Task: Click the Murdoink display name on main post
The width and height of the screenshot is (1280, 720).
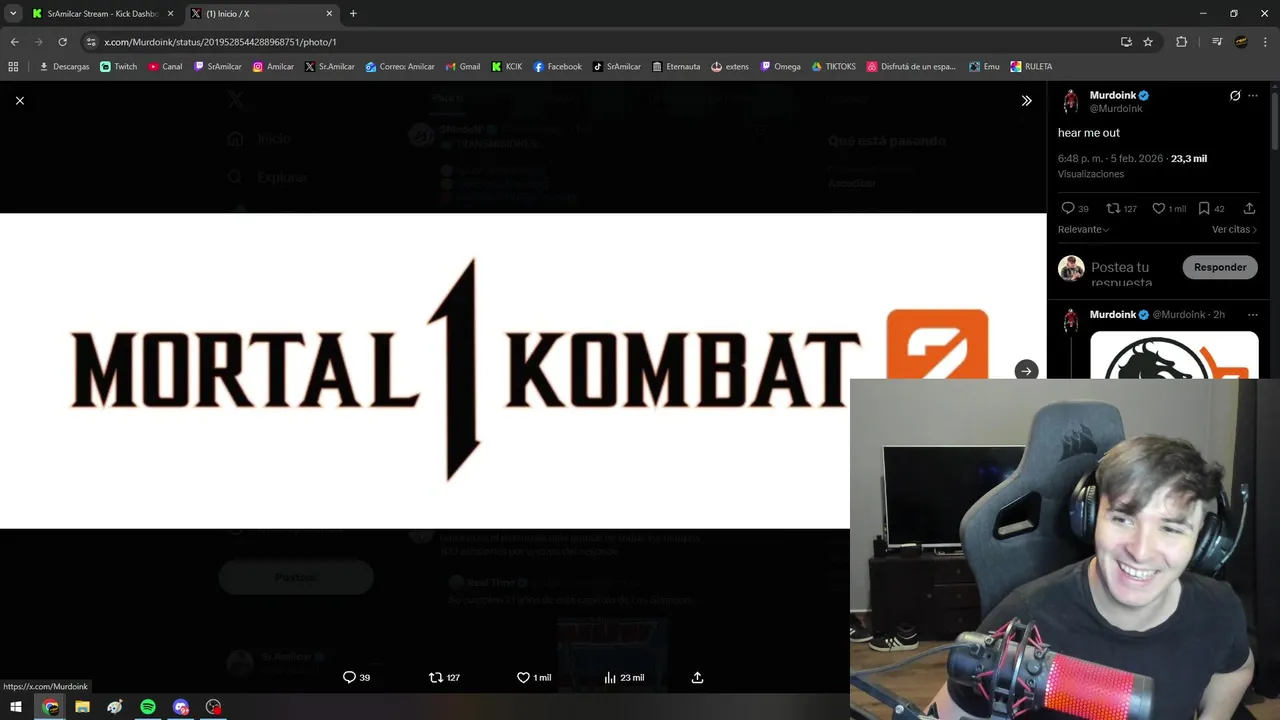Action: tap(1112, 95)
